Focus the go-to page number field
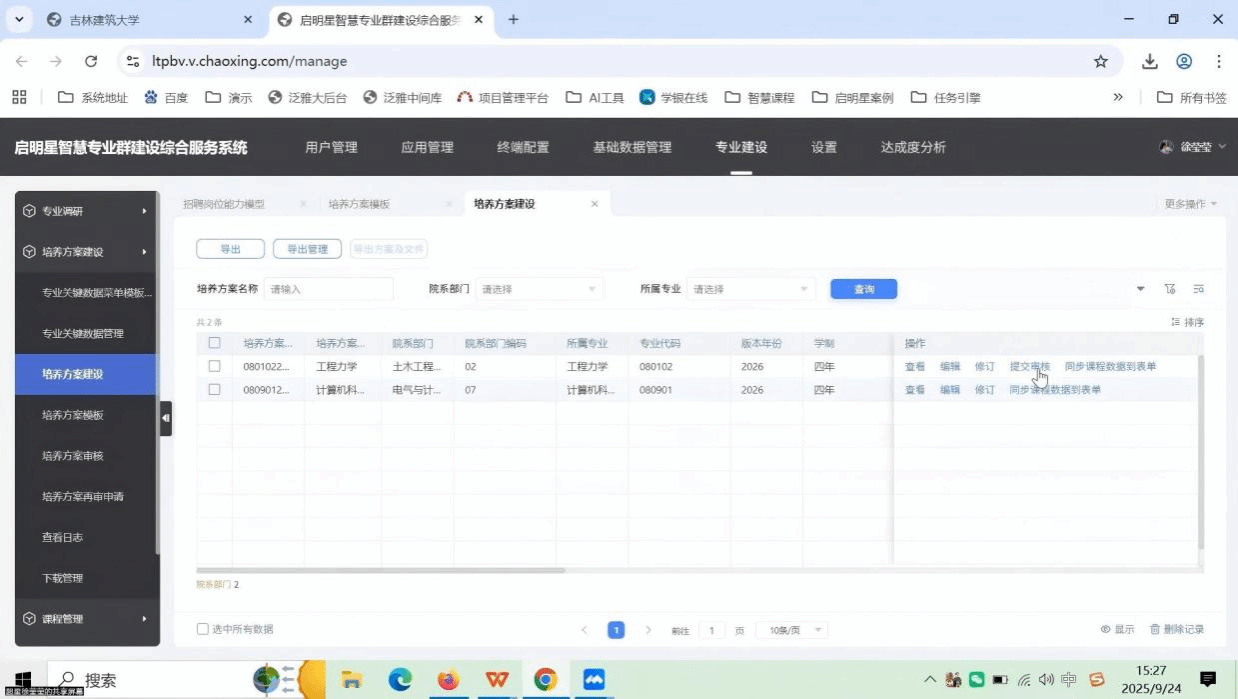 tap(712, 630)
